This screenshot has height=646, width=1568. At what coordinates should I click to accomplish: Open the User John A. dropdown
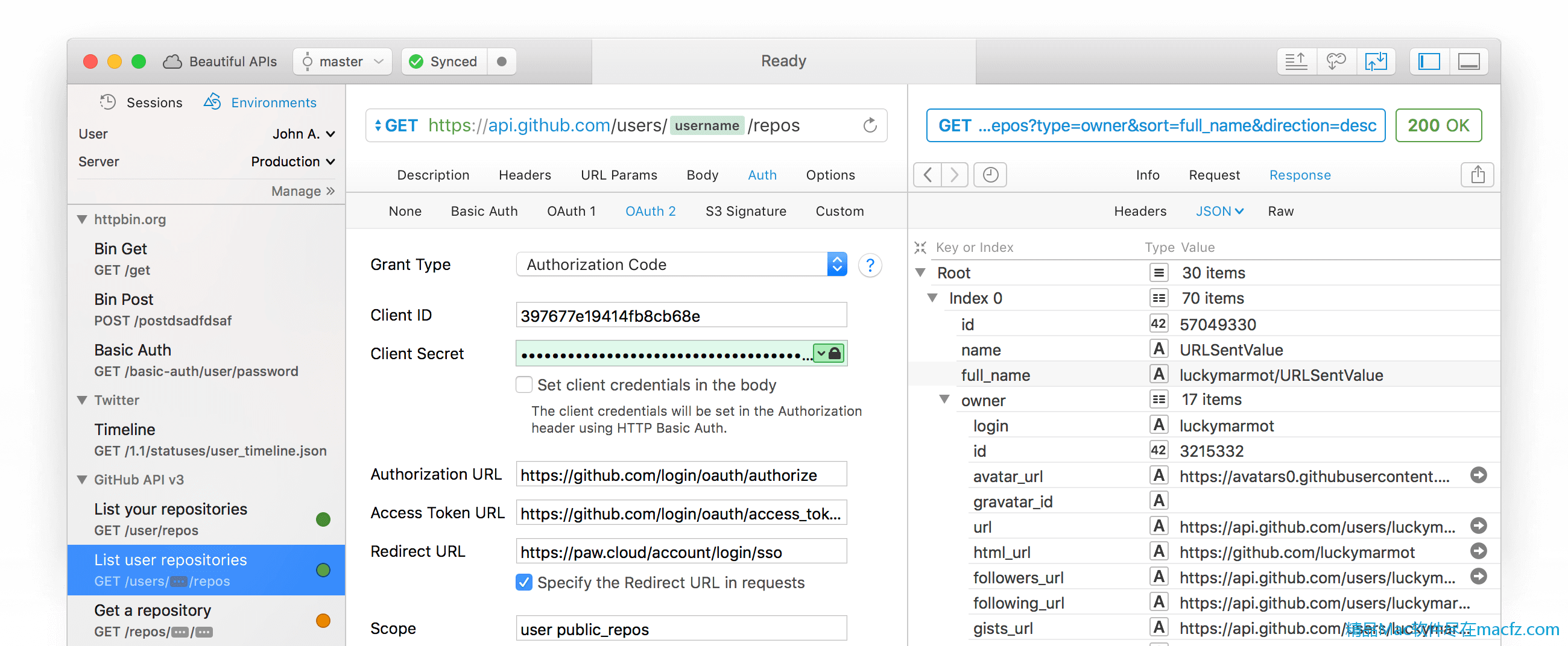[x=304, y=134]
